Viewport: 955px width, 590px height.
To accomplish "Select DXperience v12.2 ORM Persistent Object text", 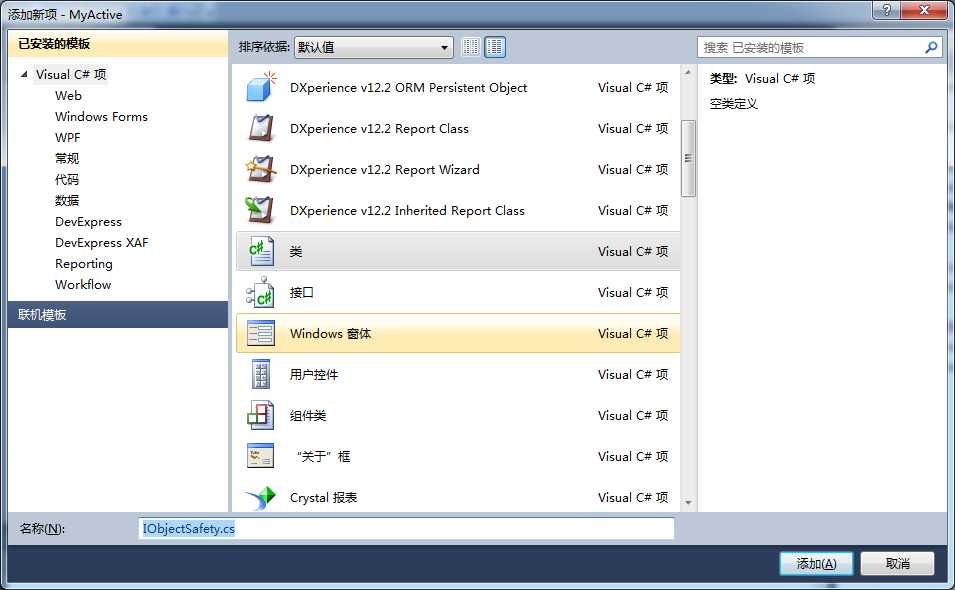I will pos(409,88).
